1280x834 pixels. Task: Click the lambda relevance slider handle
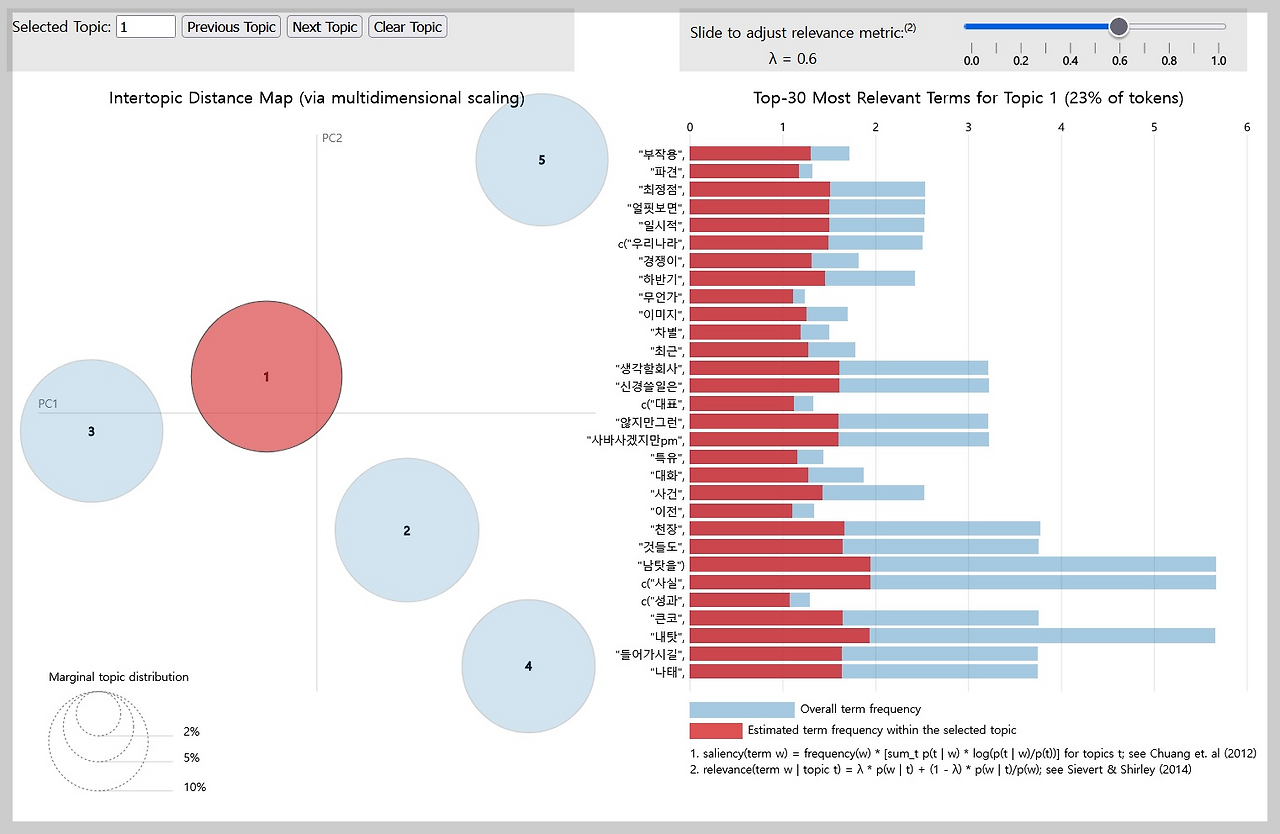(1119, 26)
